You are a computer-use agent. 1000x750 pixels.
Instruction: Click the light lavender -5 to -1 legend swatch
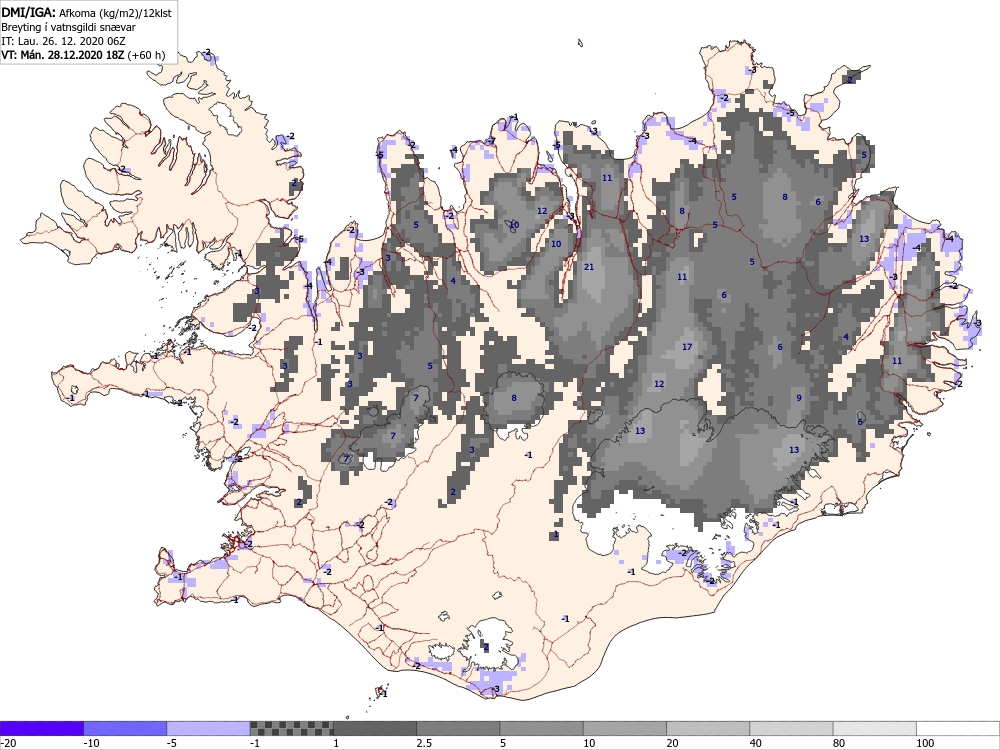[x=209, y=728]
